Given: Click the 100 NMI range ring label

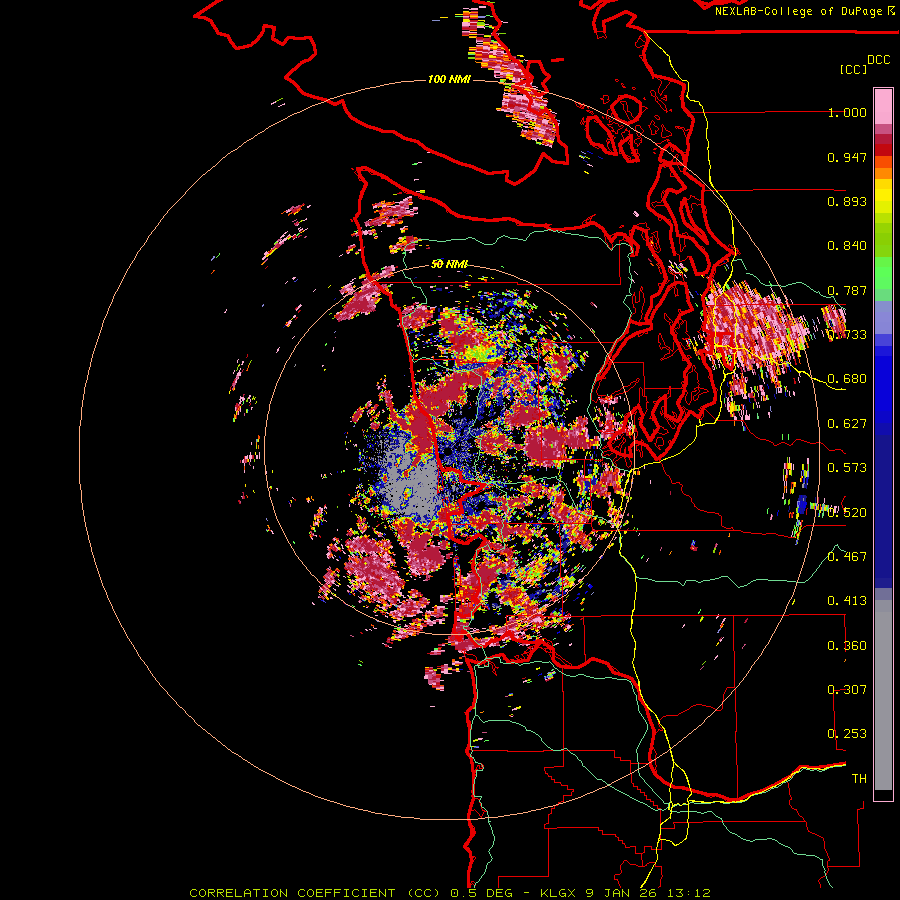Looking at the screenshot, I should [449, 79].
